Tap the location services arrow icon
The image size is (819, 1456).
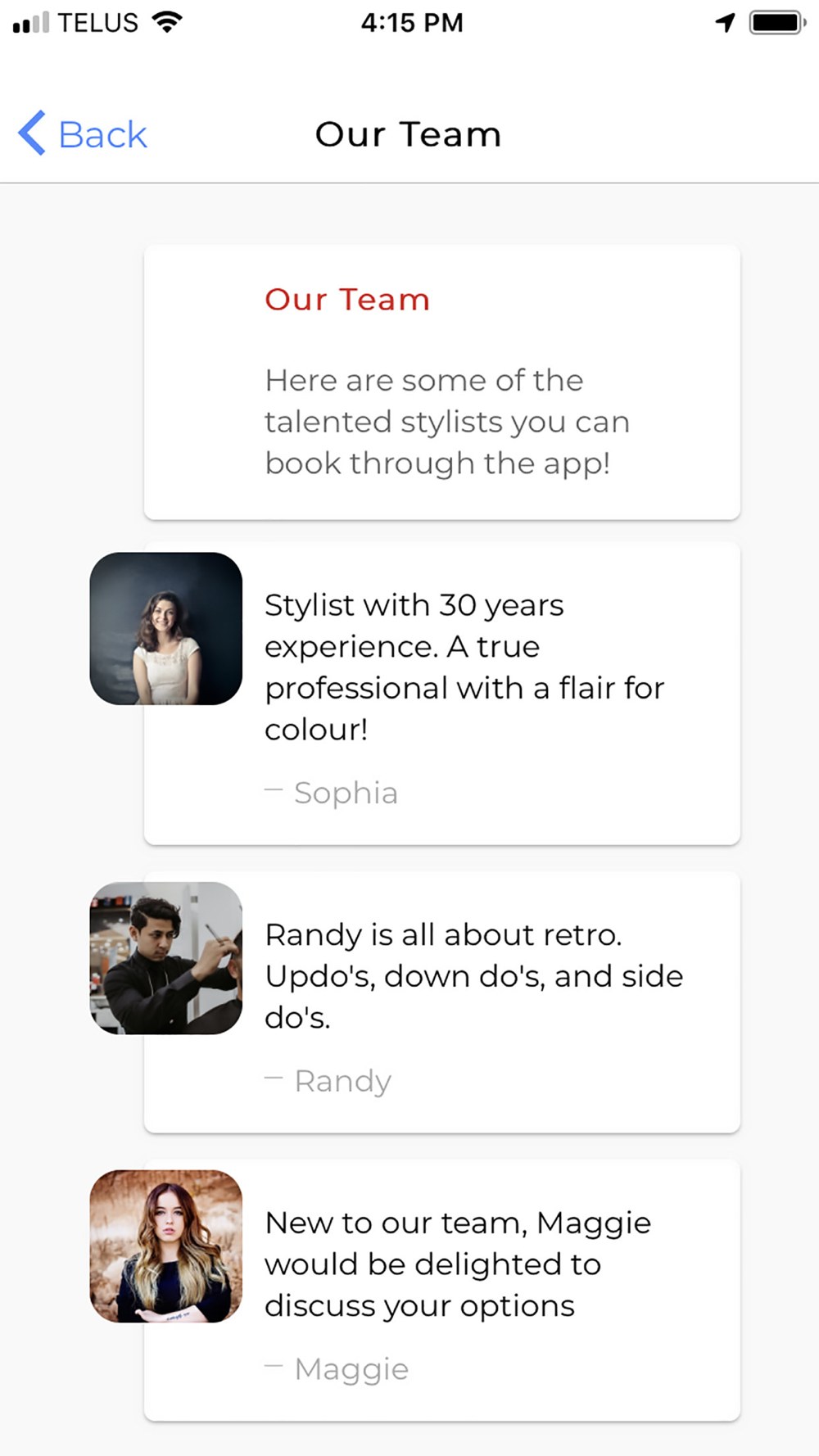click(725, 22)
